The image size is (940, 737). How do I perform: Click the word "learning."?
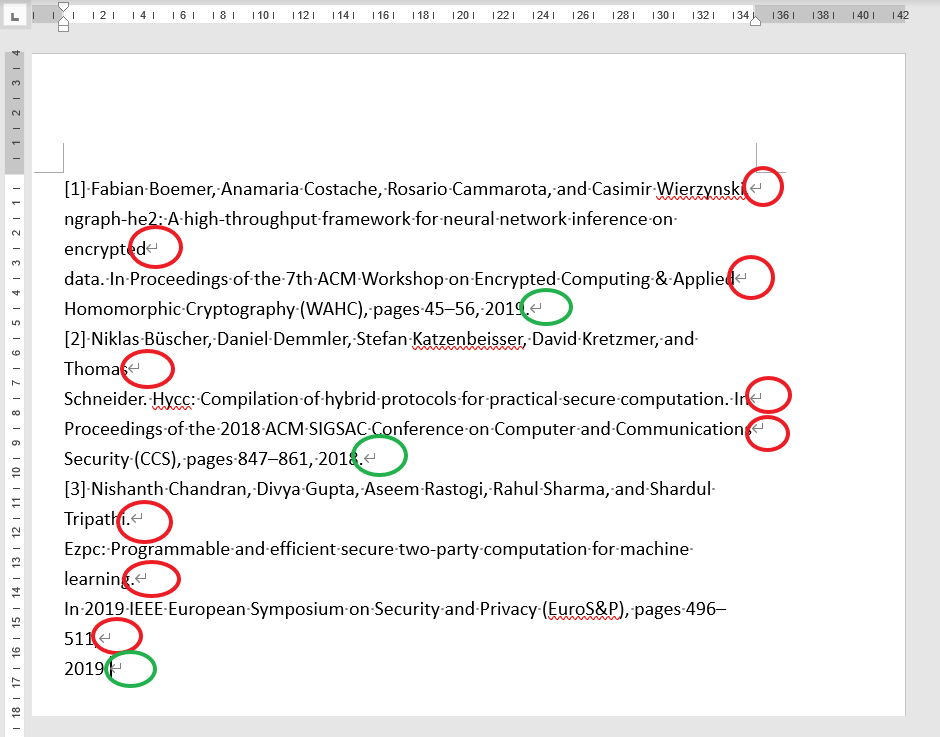99,579
